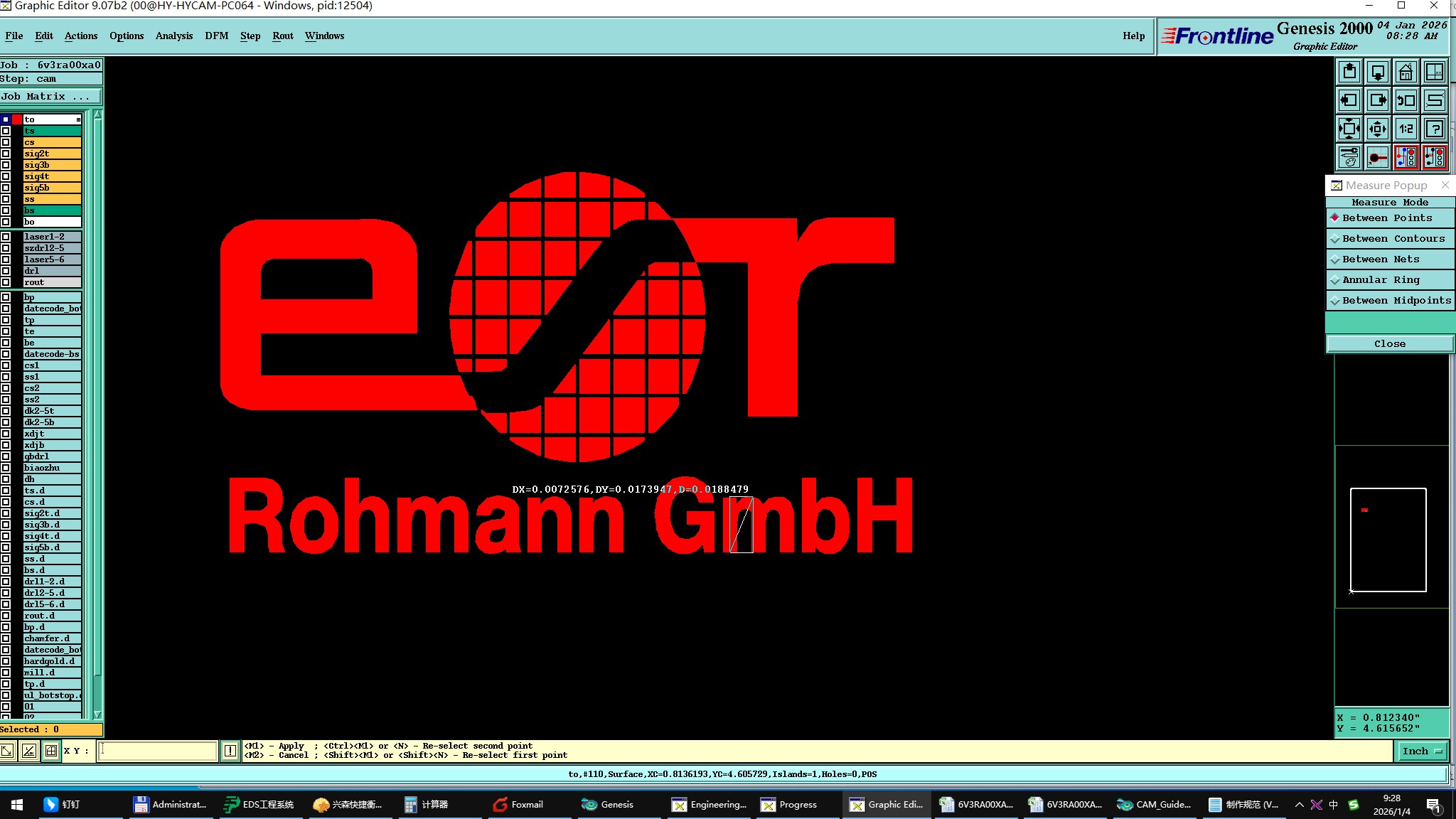1456x819 pixels.
Task: Click the pan right arrow icon
Action: coord(1377,100)
